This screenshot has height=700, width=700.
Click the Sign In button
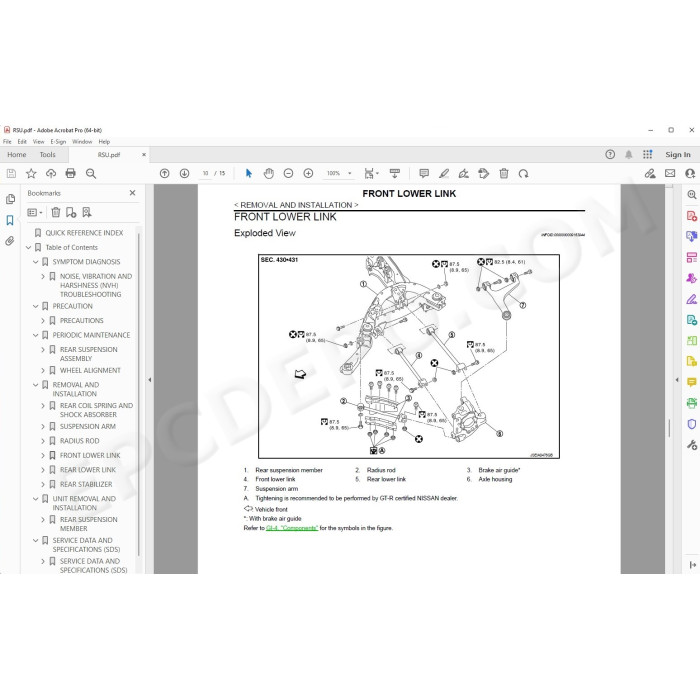(678, 154)
